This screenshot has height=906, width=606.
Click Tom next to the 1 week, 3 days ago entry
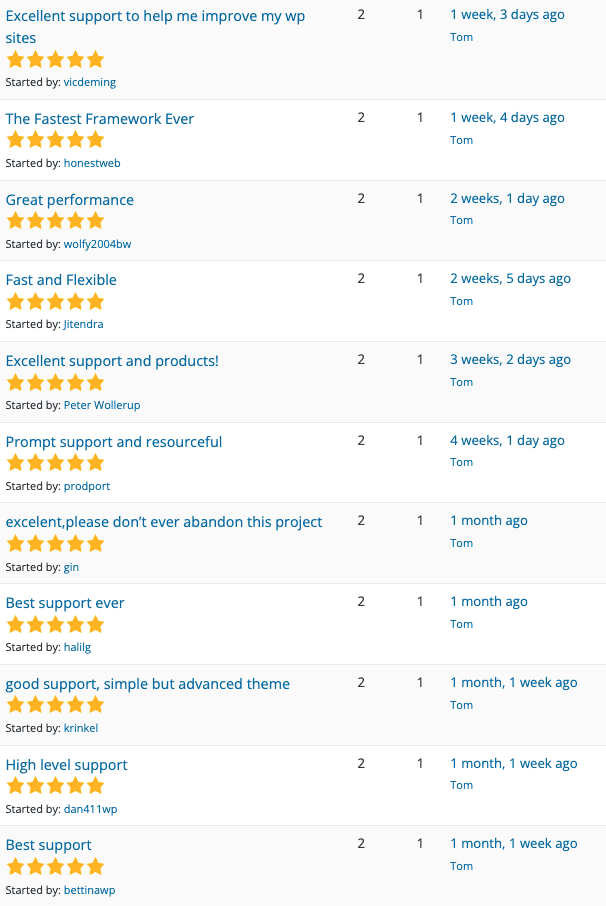click(461, 37)
